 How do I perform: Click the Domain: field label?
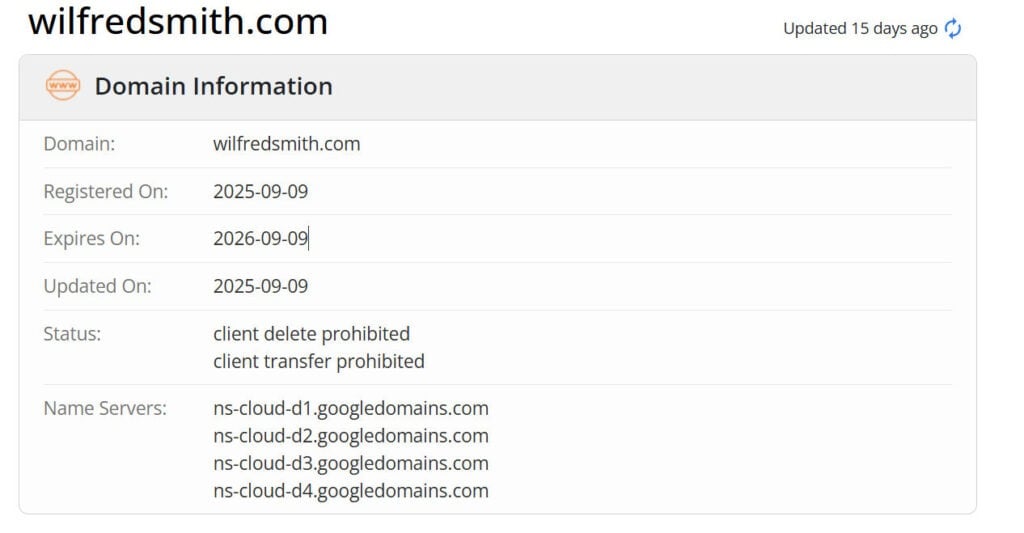coord(79,144)
